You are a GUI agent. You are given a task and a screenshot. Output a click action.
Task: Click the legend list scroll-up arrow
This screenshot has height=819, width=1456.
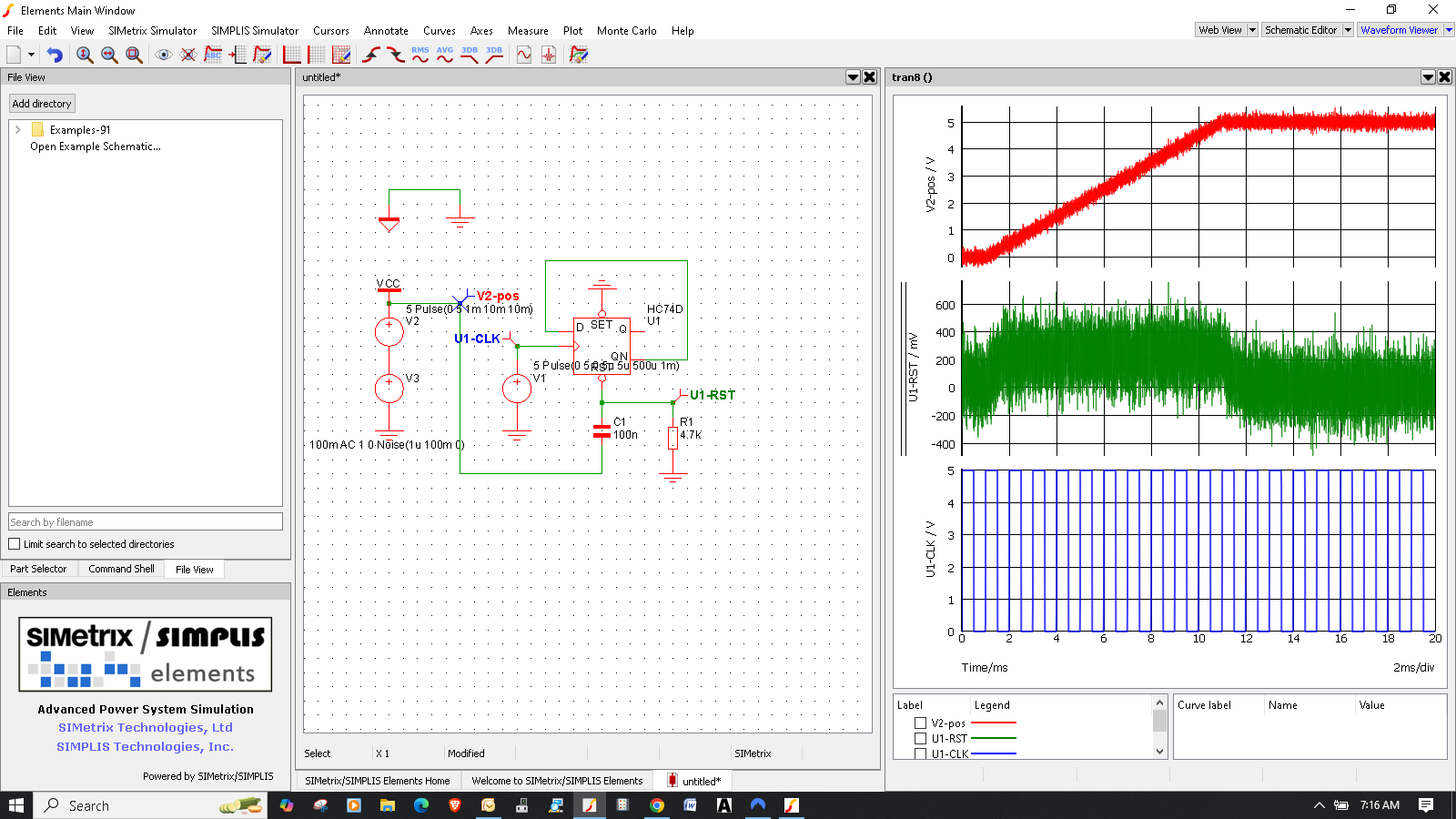click(1159, 703)
